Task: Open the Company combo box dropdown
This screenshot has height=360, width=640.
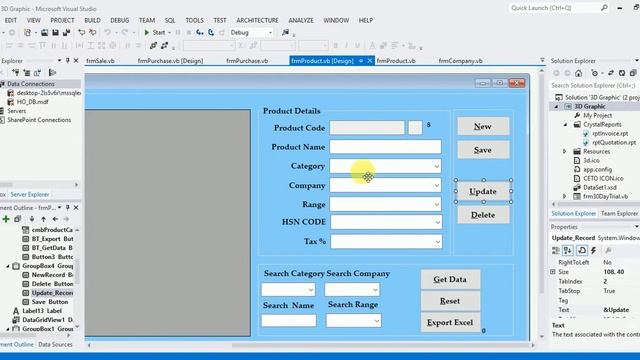Action: pyautogui.click(x=436, y=185)
